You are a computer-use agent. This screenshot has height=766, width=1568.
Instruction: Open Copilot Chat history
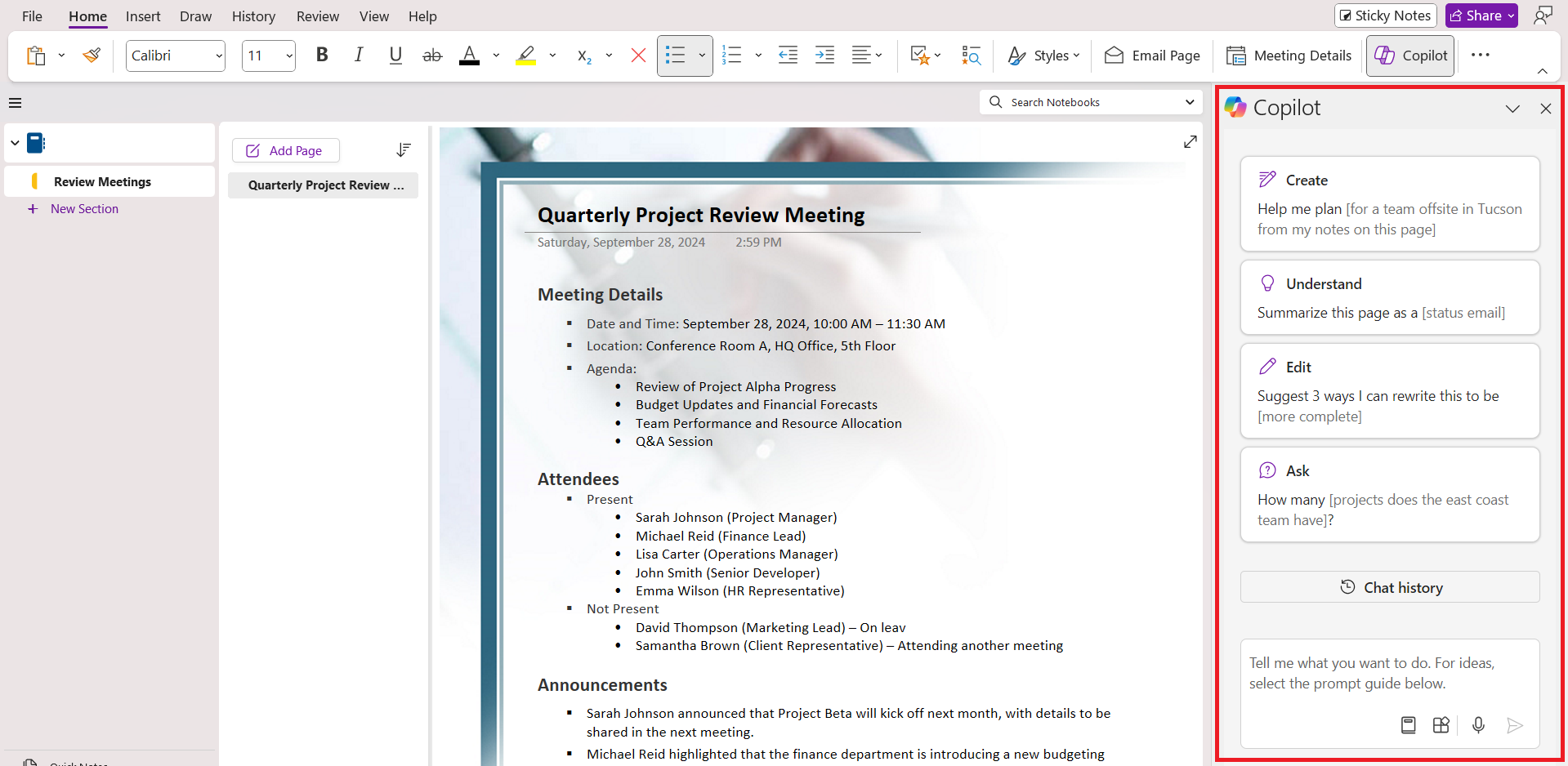point(1390,587)
